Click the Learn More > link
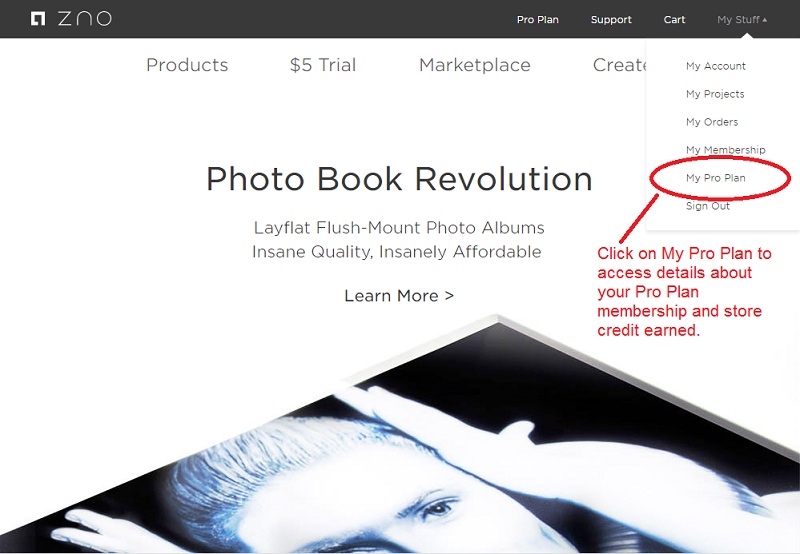 pyautogui.click(x=399, y=296)
